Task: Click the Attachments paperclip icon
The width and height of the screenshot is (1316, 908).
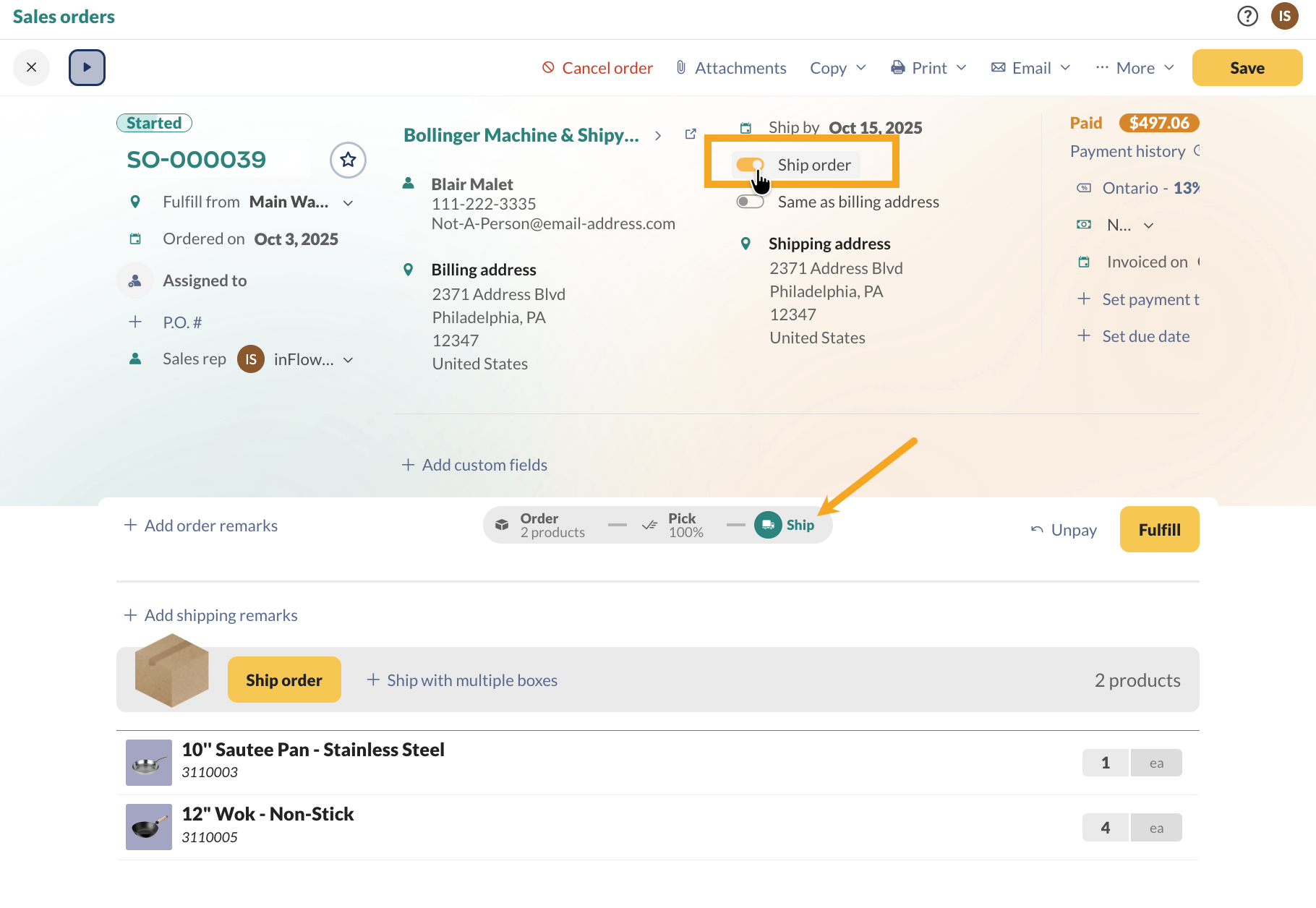Action: click(680, 67)
